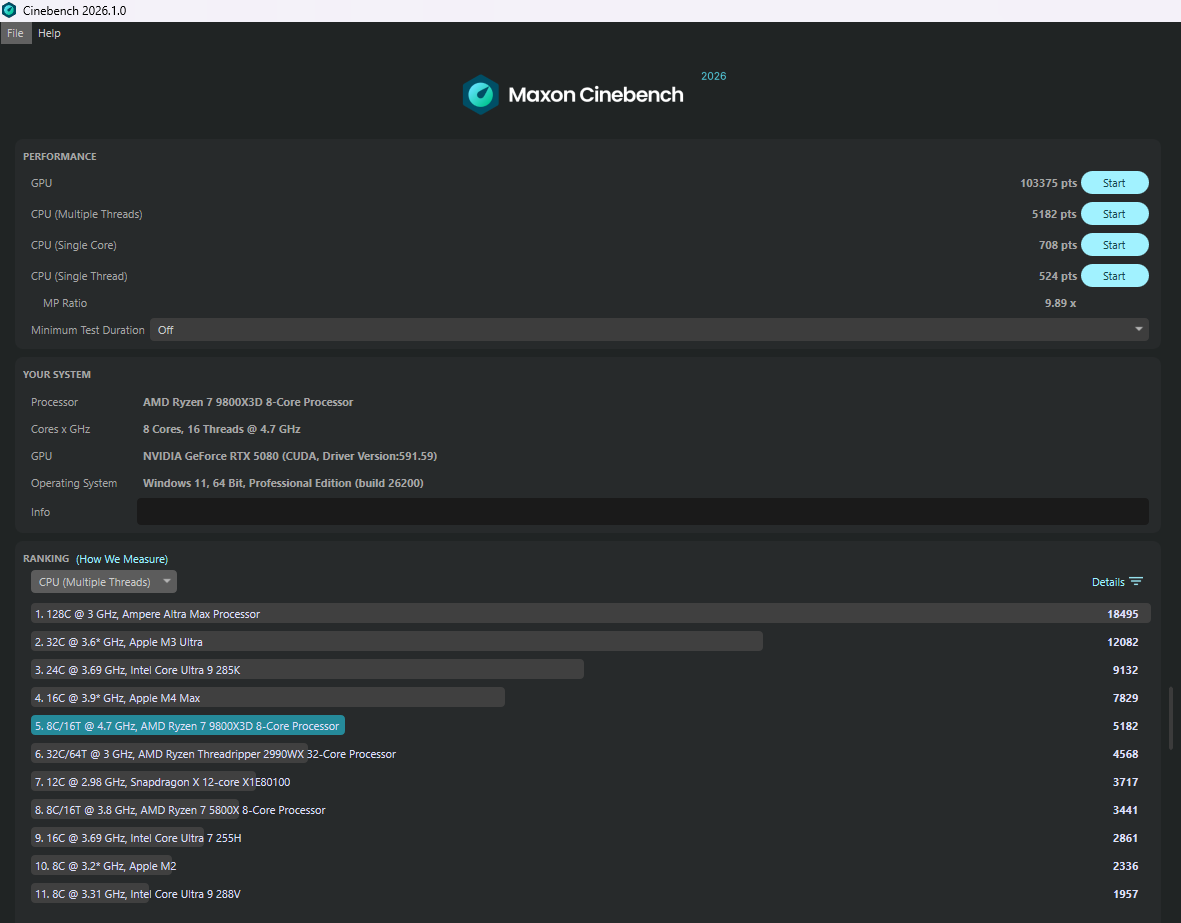
Task: Select the Threadripper 2990WX ranking row
Action: coord(590,753)
